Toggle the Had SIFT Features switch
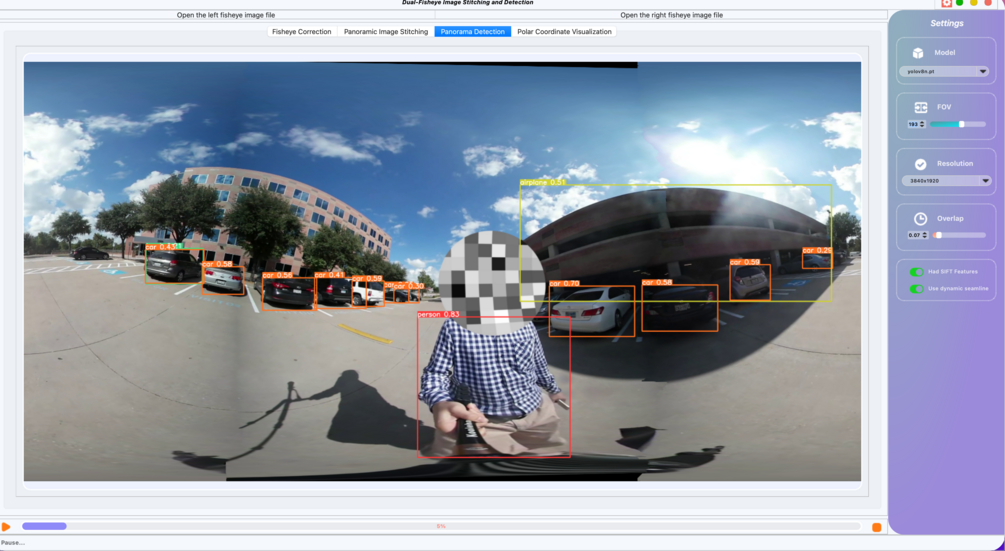This screenshot has width=1005, height=551. pos(917,272)
